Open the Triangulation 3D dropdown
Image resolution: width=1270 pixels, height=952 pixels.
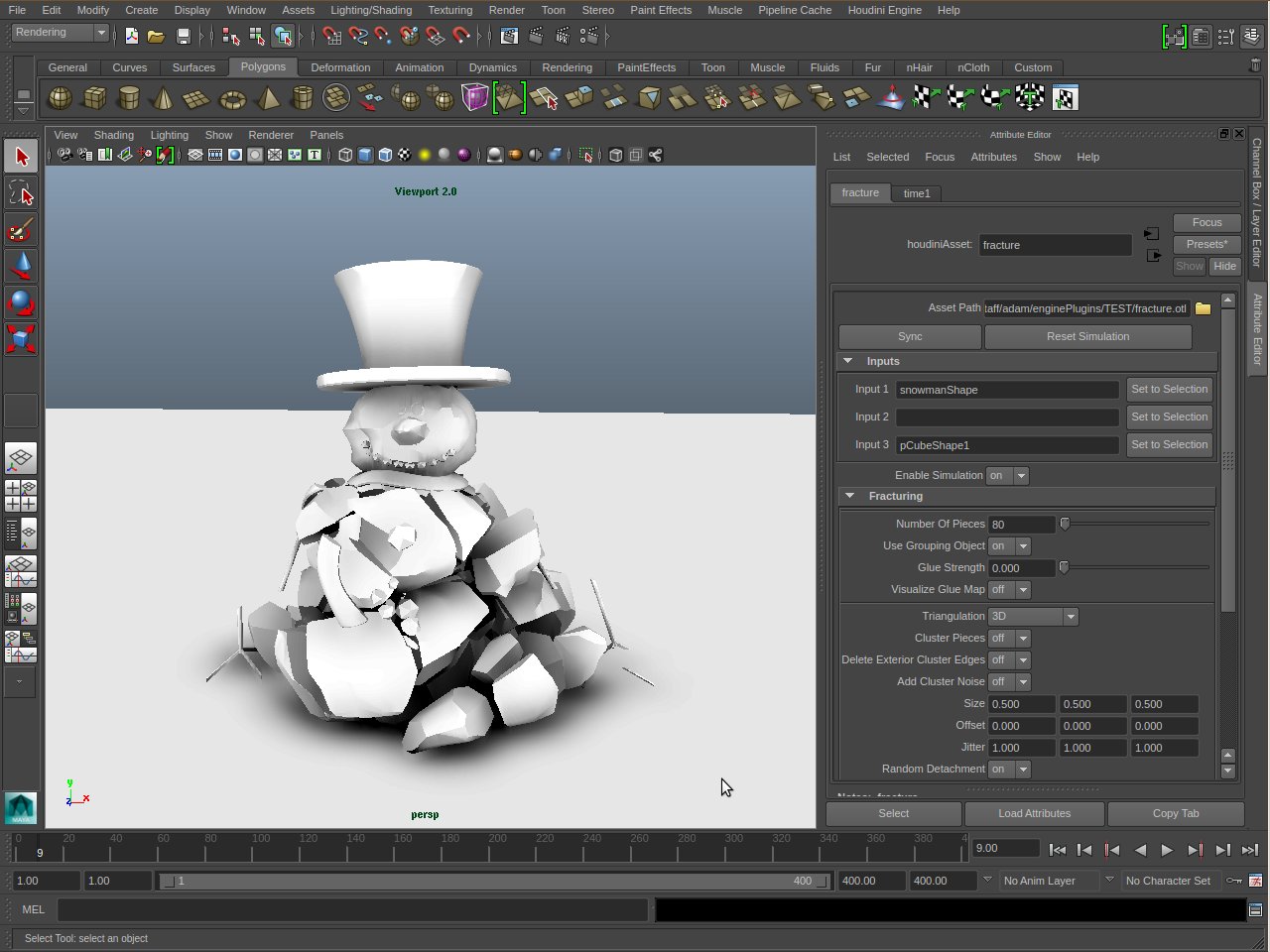pos(1033,617)
